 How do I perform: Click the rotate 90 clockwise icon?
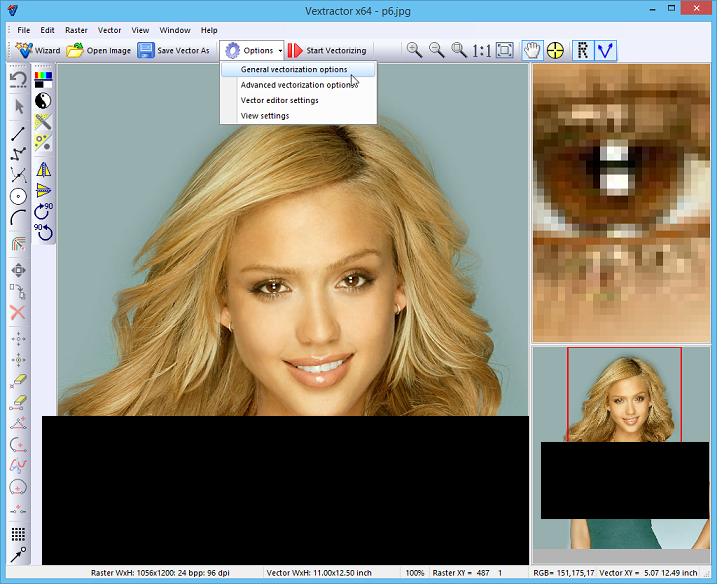[x=43, y=211]
